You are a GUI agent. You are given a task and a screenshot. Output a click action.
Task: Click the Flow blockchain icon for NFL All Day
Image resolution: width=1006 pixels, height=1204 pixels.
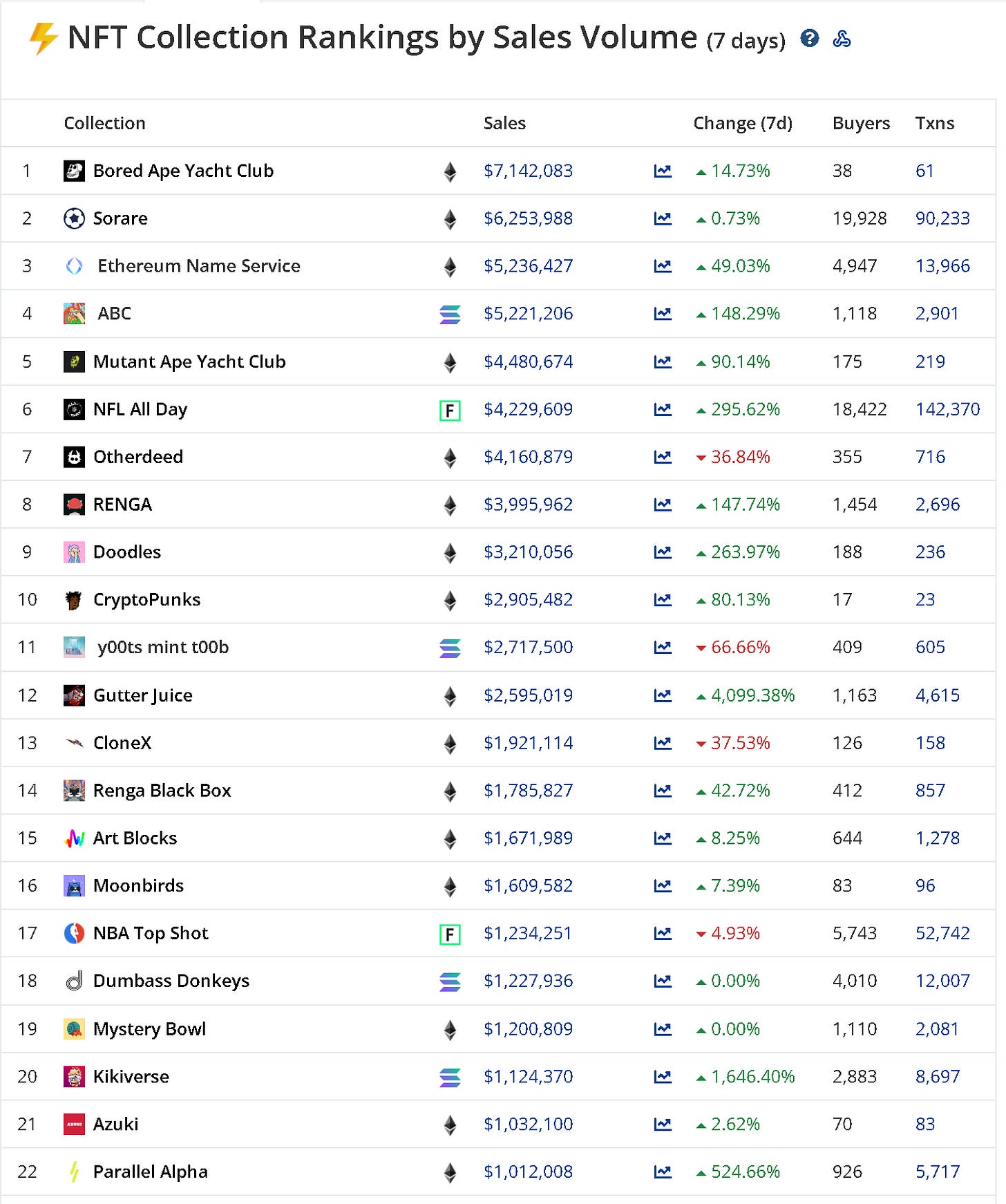pos(450,411)
